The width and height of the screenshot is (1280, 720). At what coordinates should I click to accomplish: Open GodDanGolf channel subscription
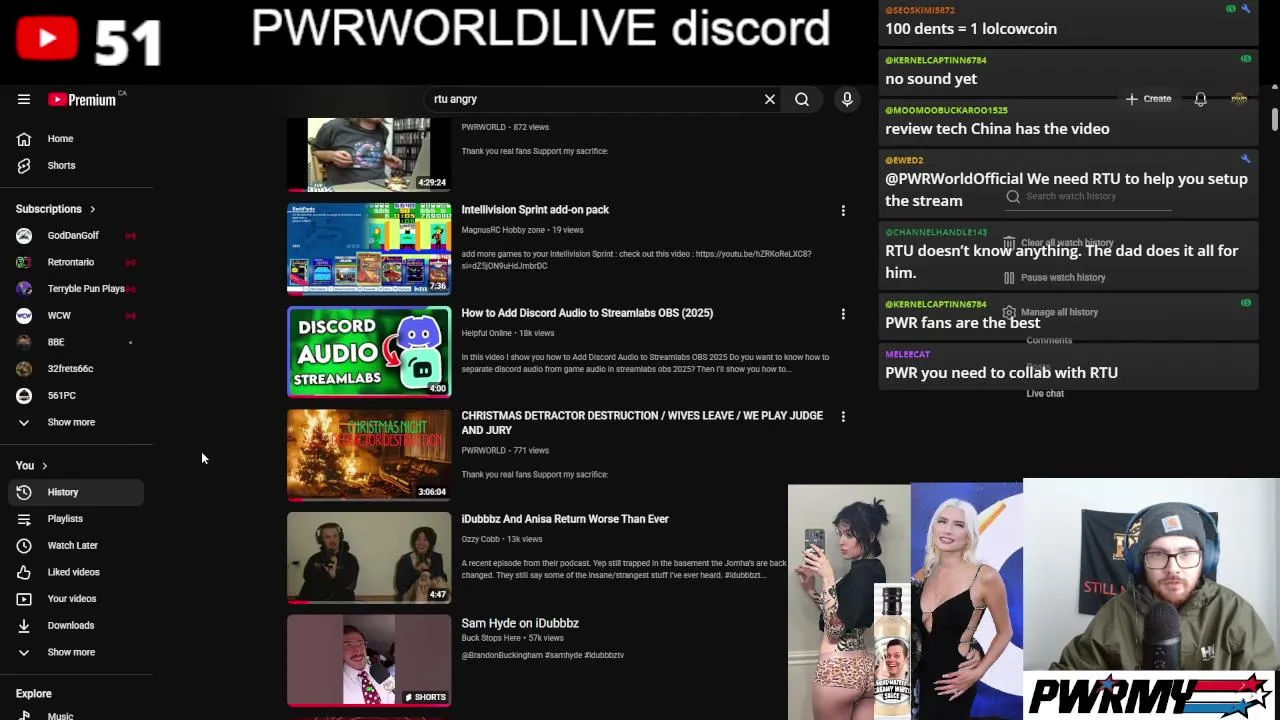pos(72,235)
